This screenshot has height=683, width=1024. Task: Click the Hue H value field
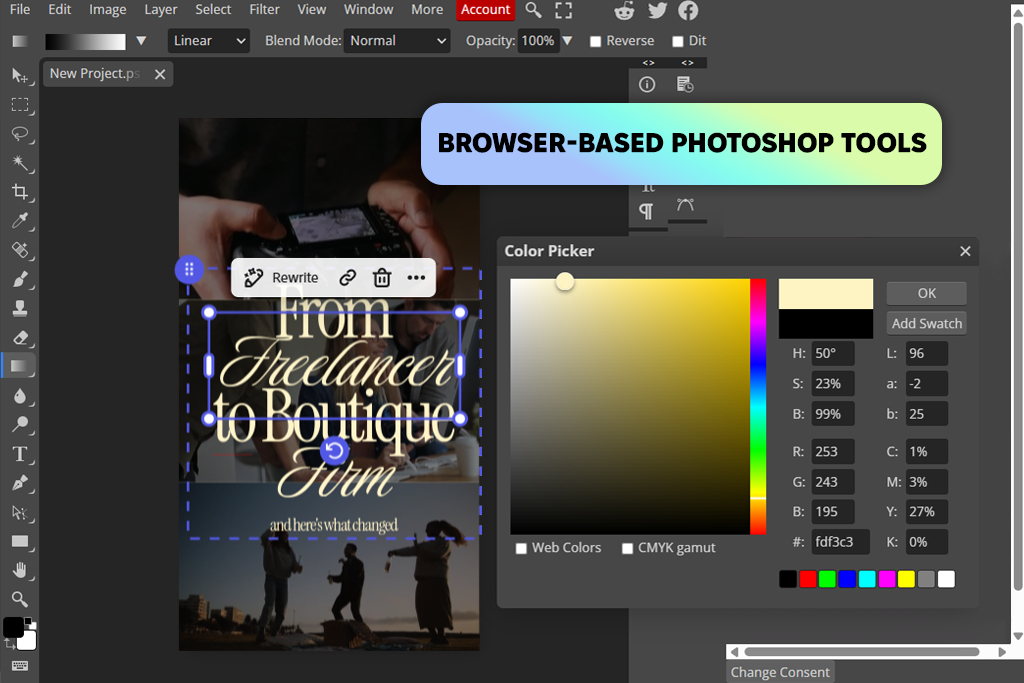(833, 353)
